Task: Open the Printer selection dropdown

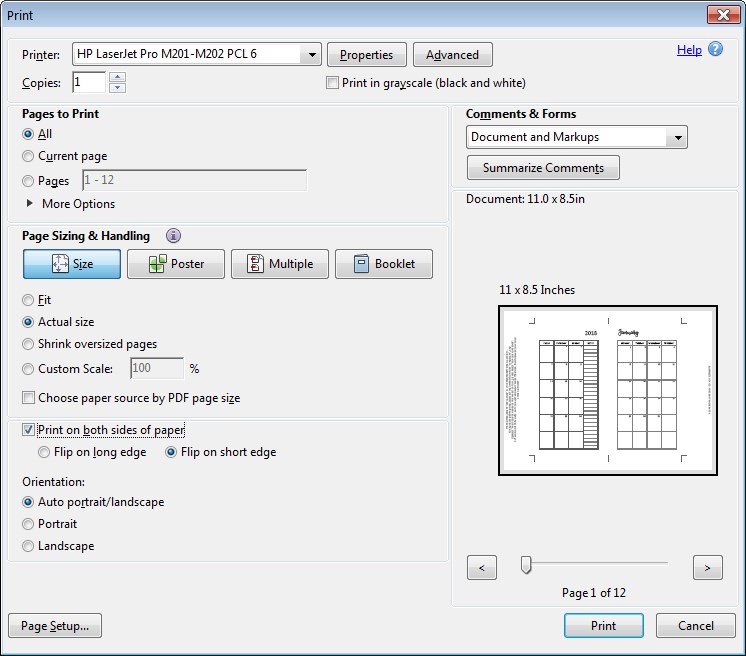Action: point(311,54)
